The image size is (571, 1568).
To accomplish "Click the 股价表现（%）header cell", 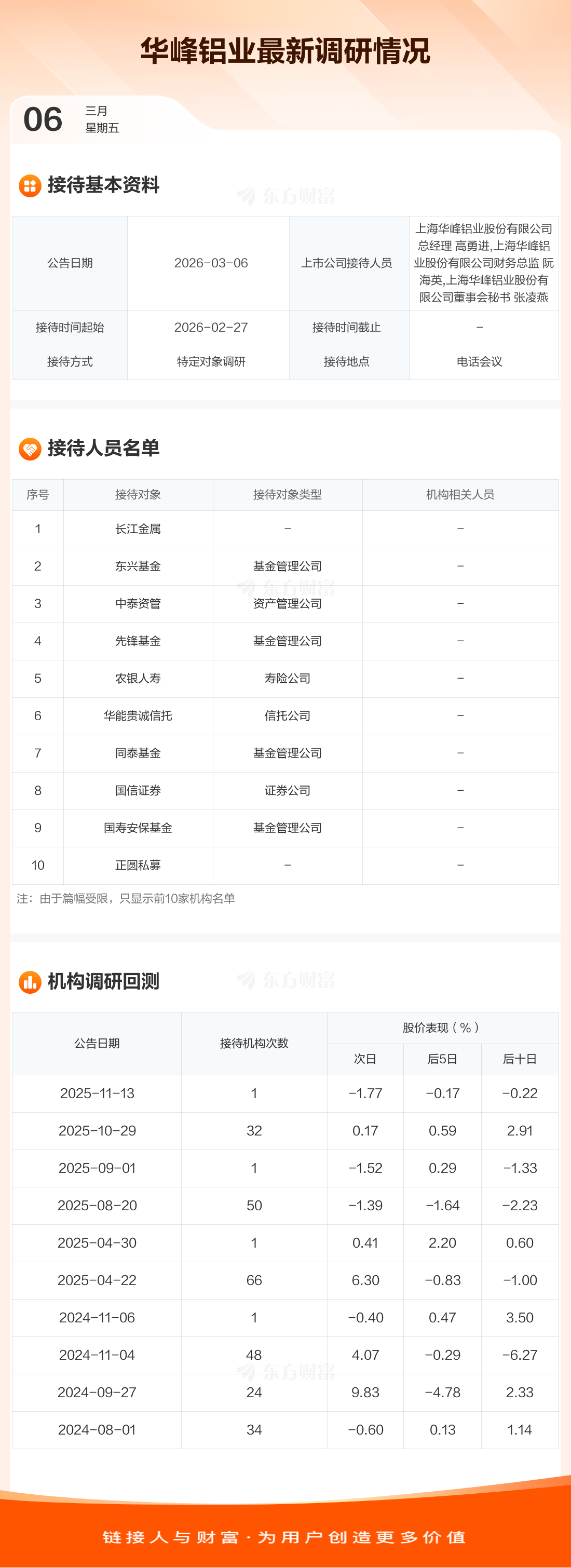I will pos(442,1028).
